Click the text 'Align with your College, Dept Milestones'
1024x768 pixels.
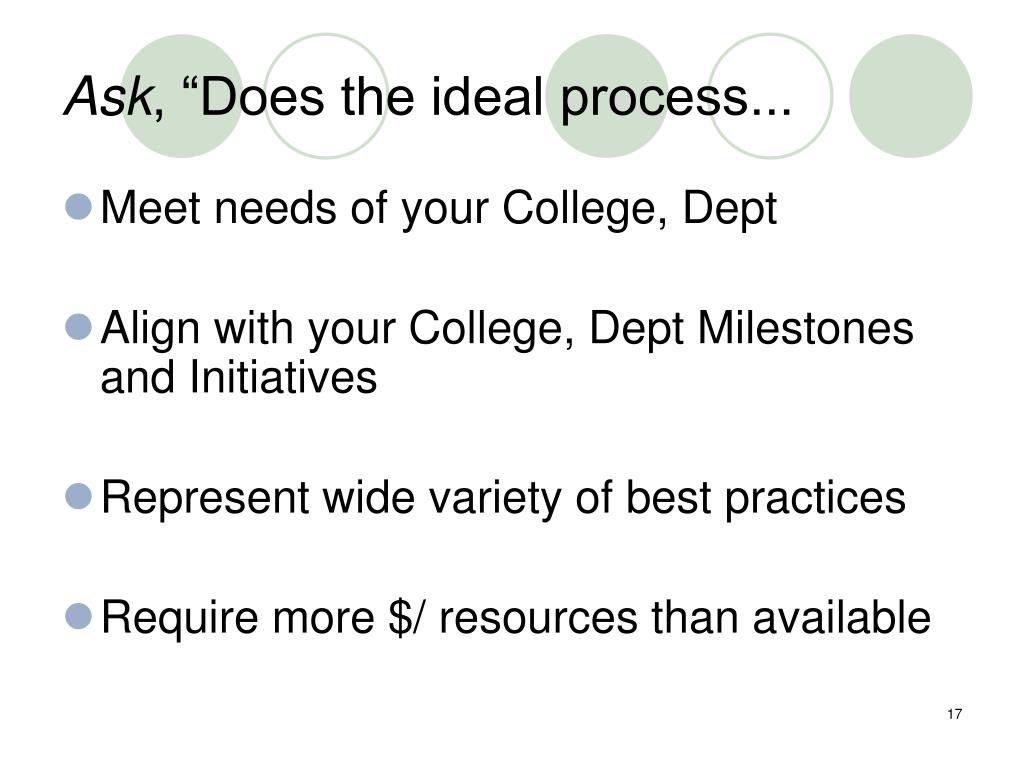pyautogui.click(x=507, y=329)
